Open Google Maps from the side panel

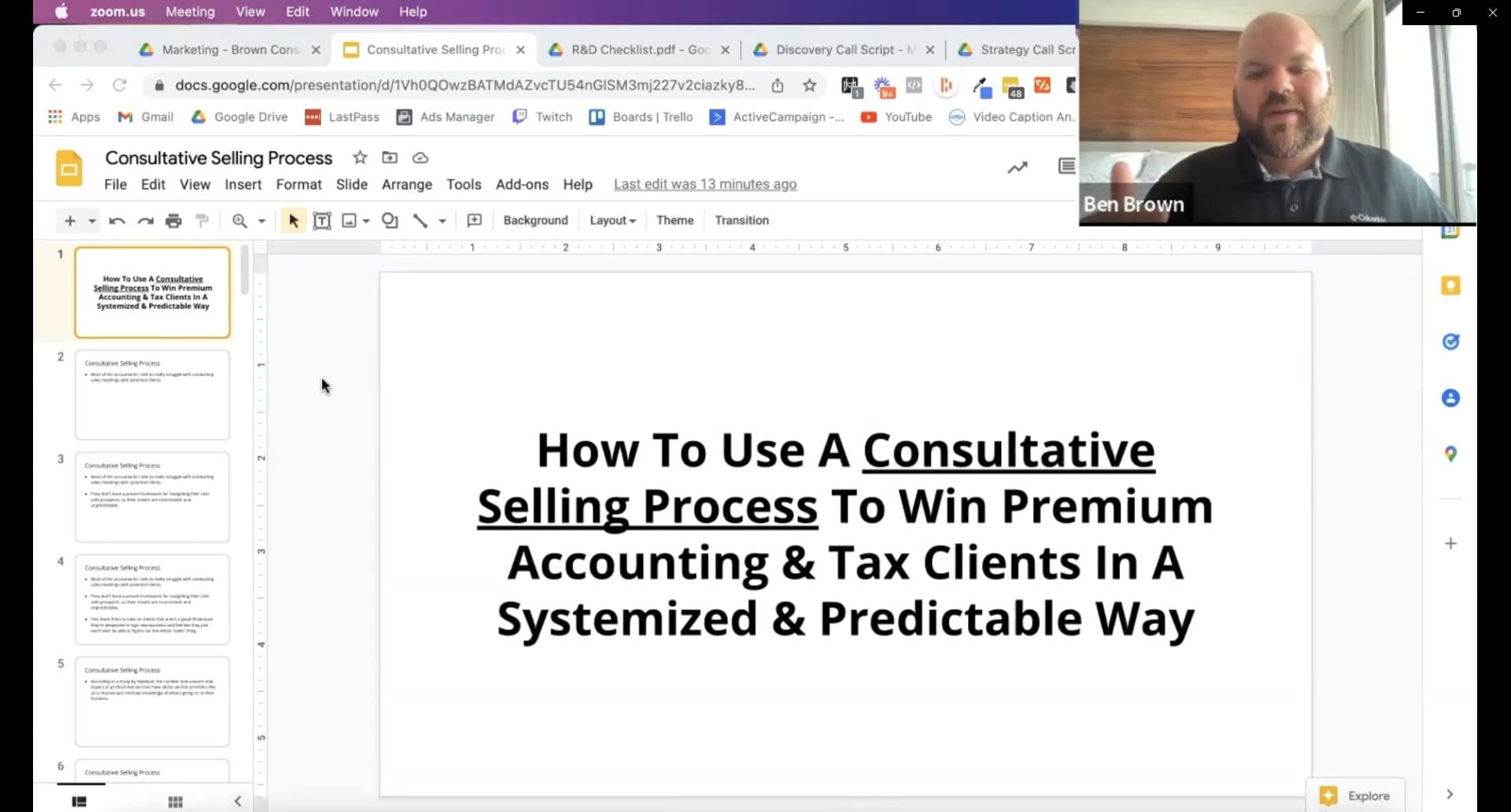[1450, 454]
